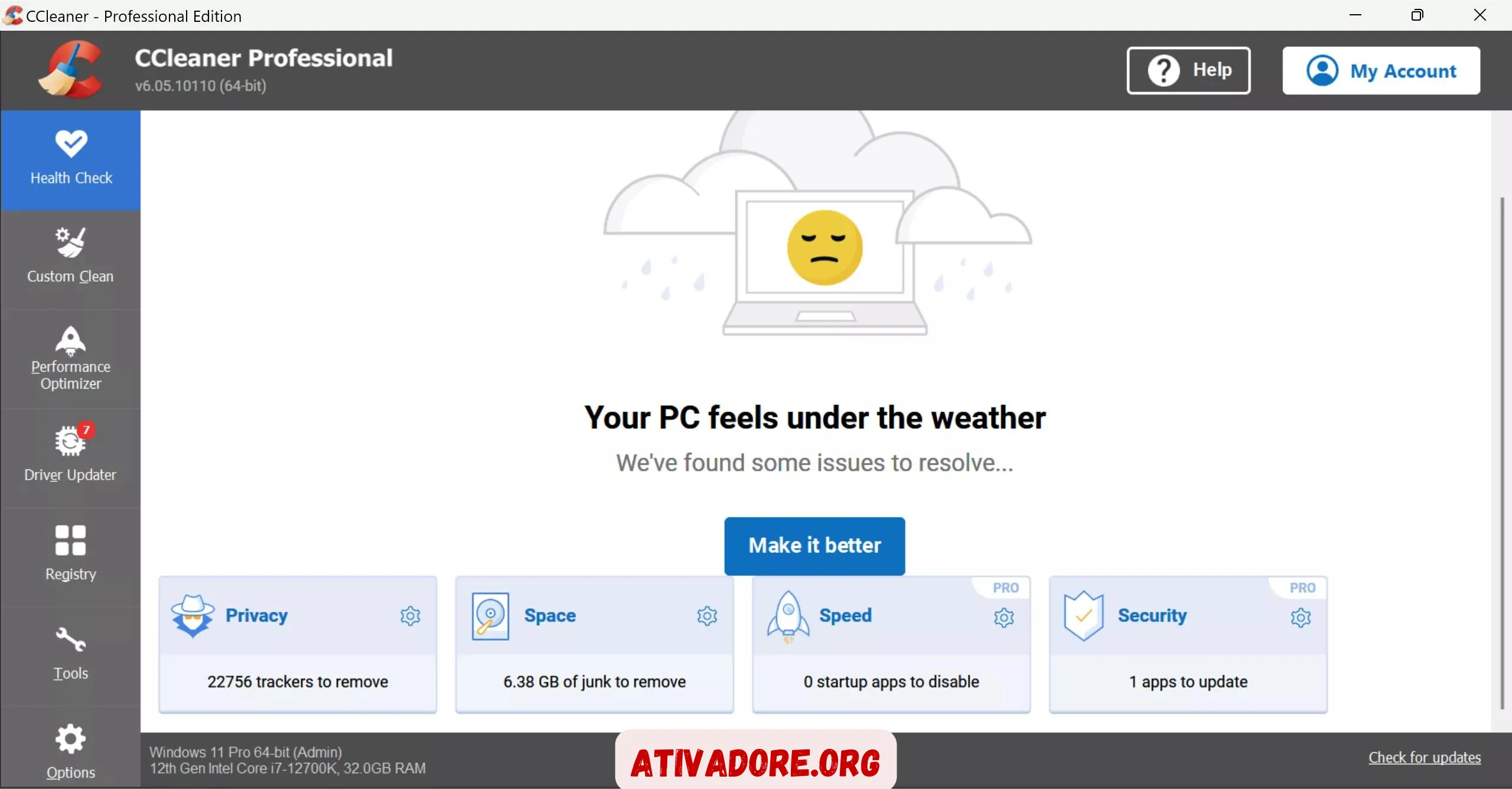Viewport: 1512px width, 789px height.
Task: Select Driver Updater with 7 updates
Action: click(70, 453)
